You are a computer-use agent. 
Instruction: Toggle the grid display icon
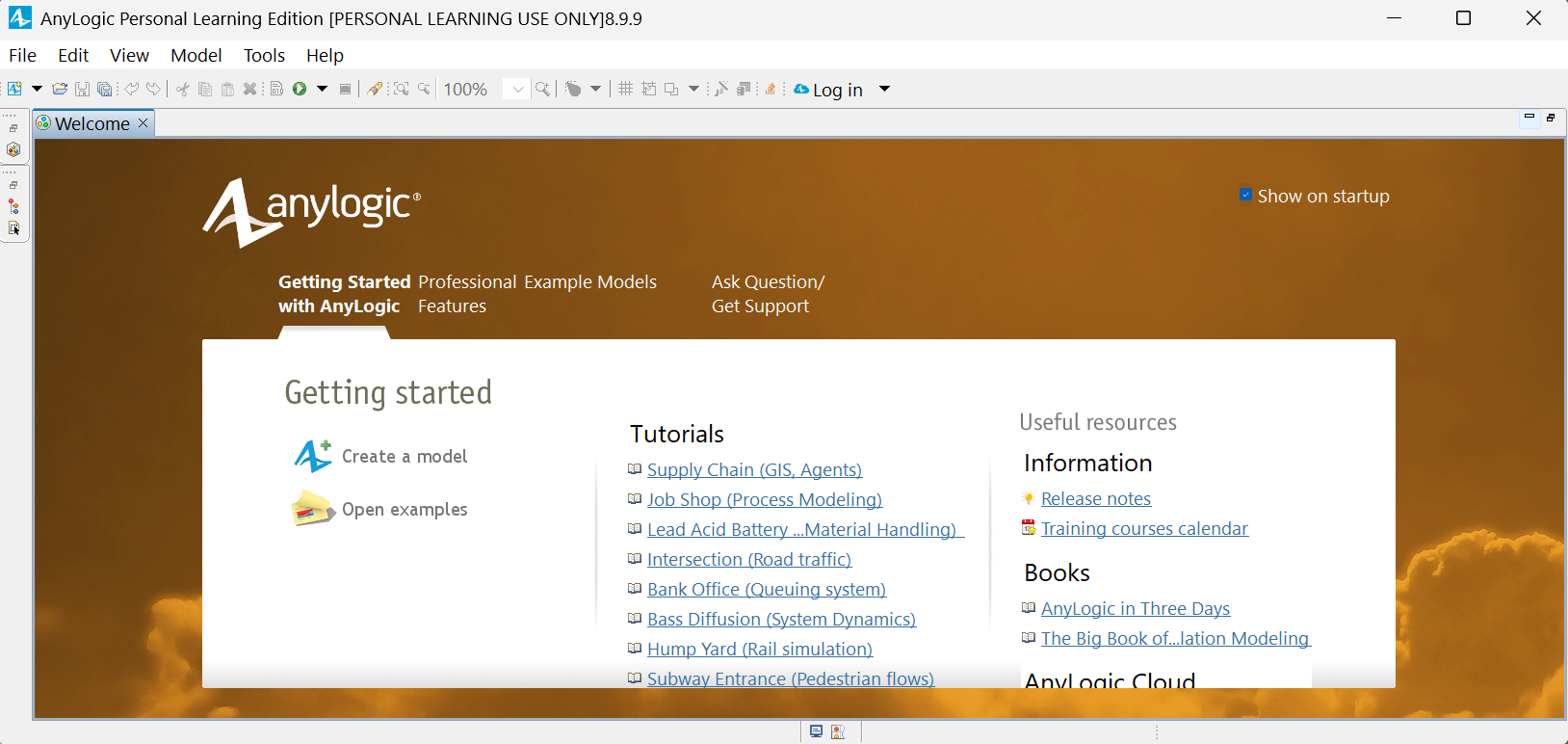pyautogui.click(x=625, y=89)
